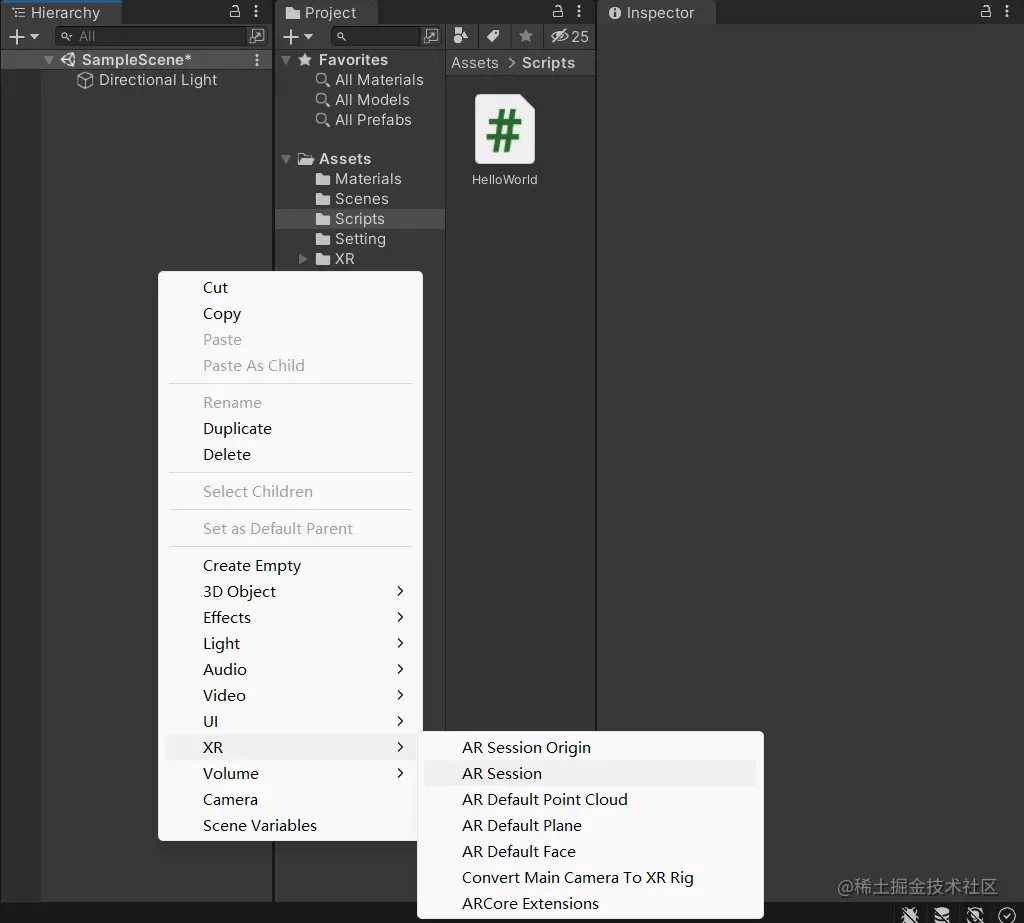Focus the Hierarchy search field
The width and height of the screenshot is (1024, 923).
(152, 37)
